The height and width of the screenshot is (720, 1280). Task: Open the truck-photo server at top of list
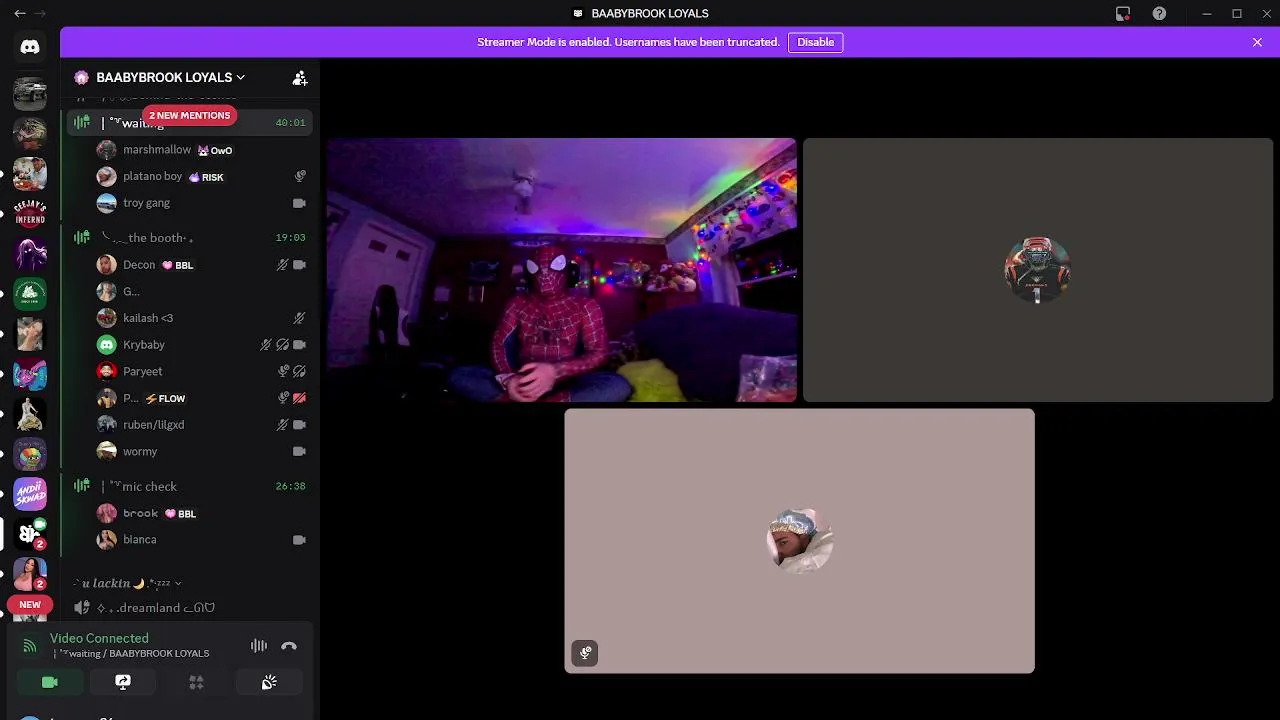tap(30, 94)
